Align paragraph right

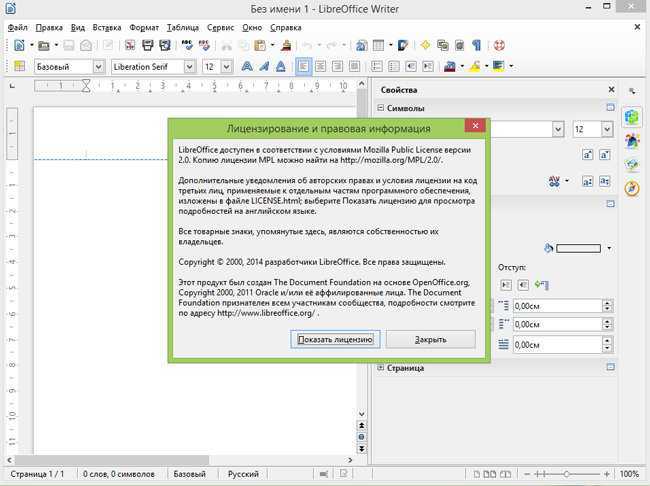click(x=337, y=66)
